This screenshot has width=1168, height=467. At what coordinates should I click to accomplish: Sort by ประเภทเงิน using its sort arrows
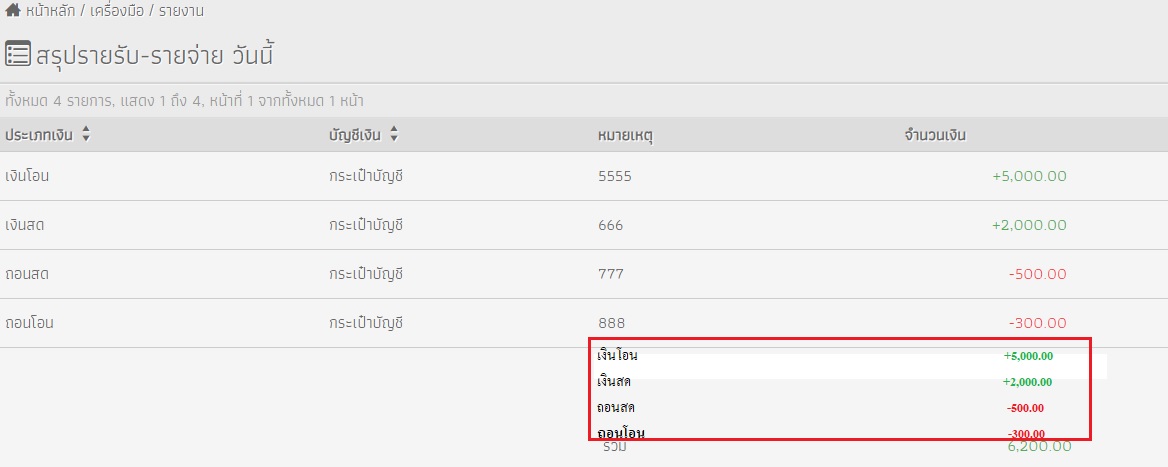(x=86, y=135)
